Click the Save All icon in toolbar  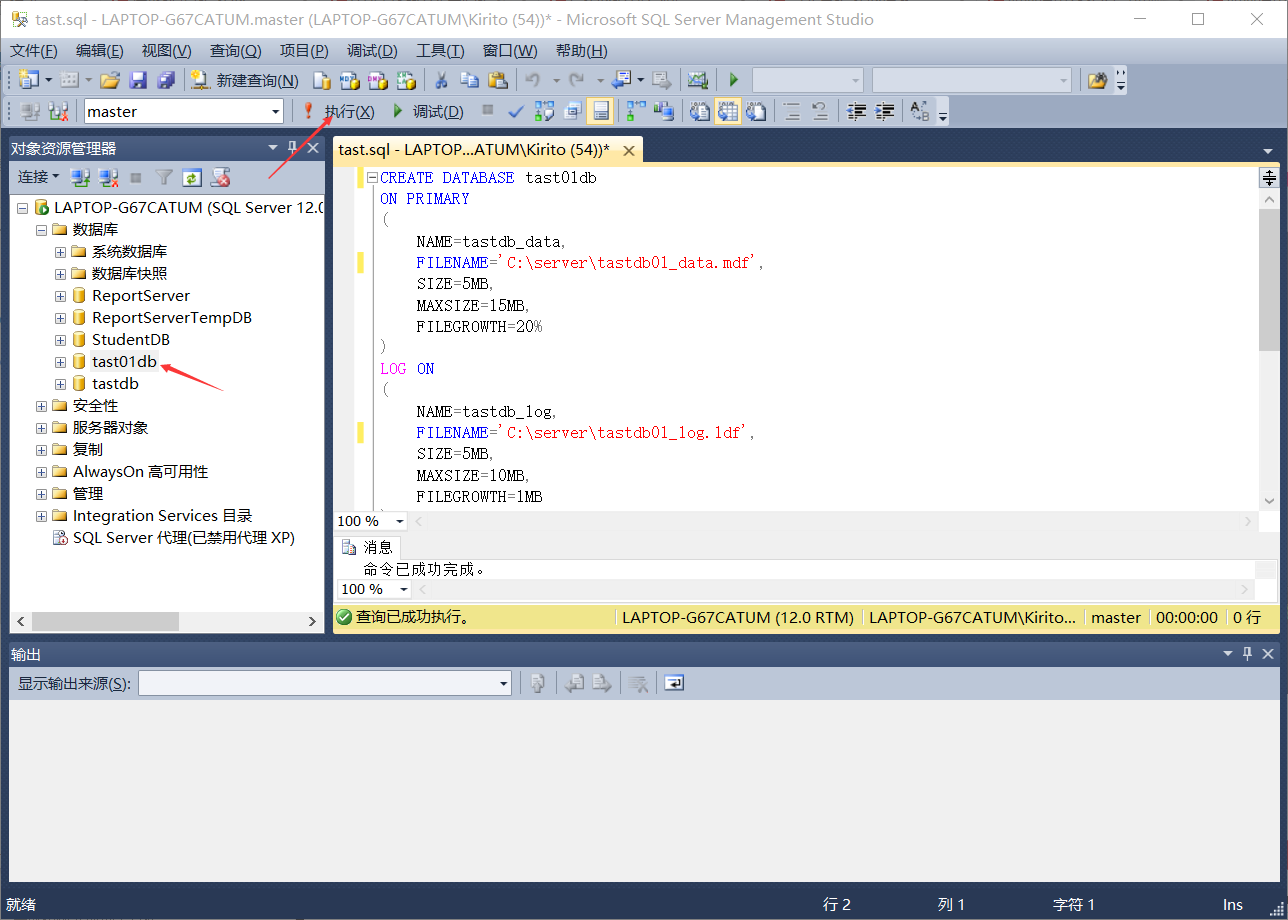(166, 80)
